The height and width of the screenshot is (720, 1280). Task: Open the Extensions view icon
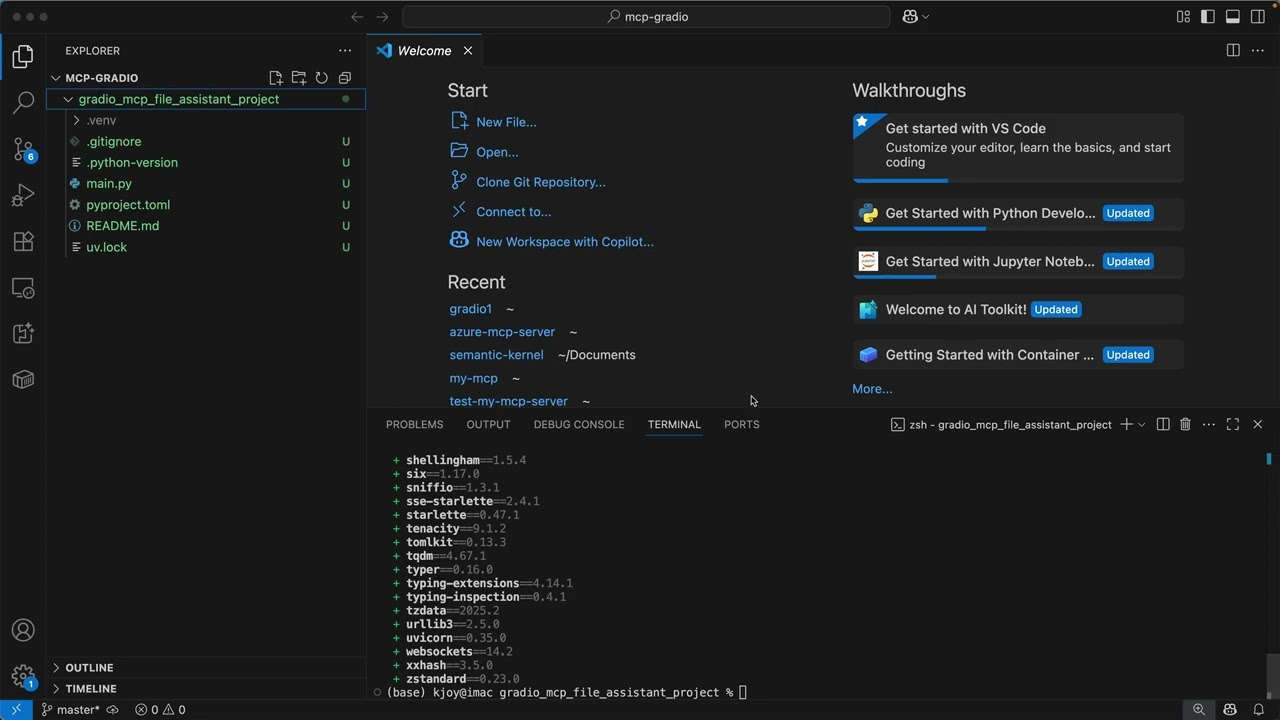pyautogui.click(x=23, y=242)
